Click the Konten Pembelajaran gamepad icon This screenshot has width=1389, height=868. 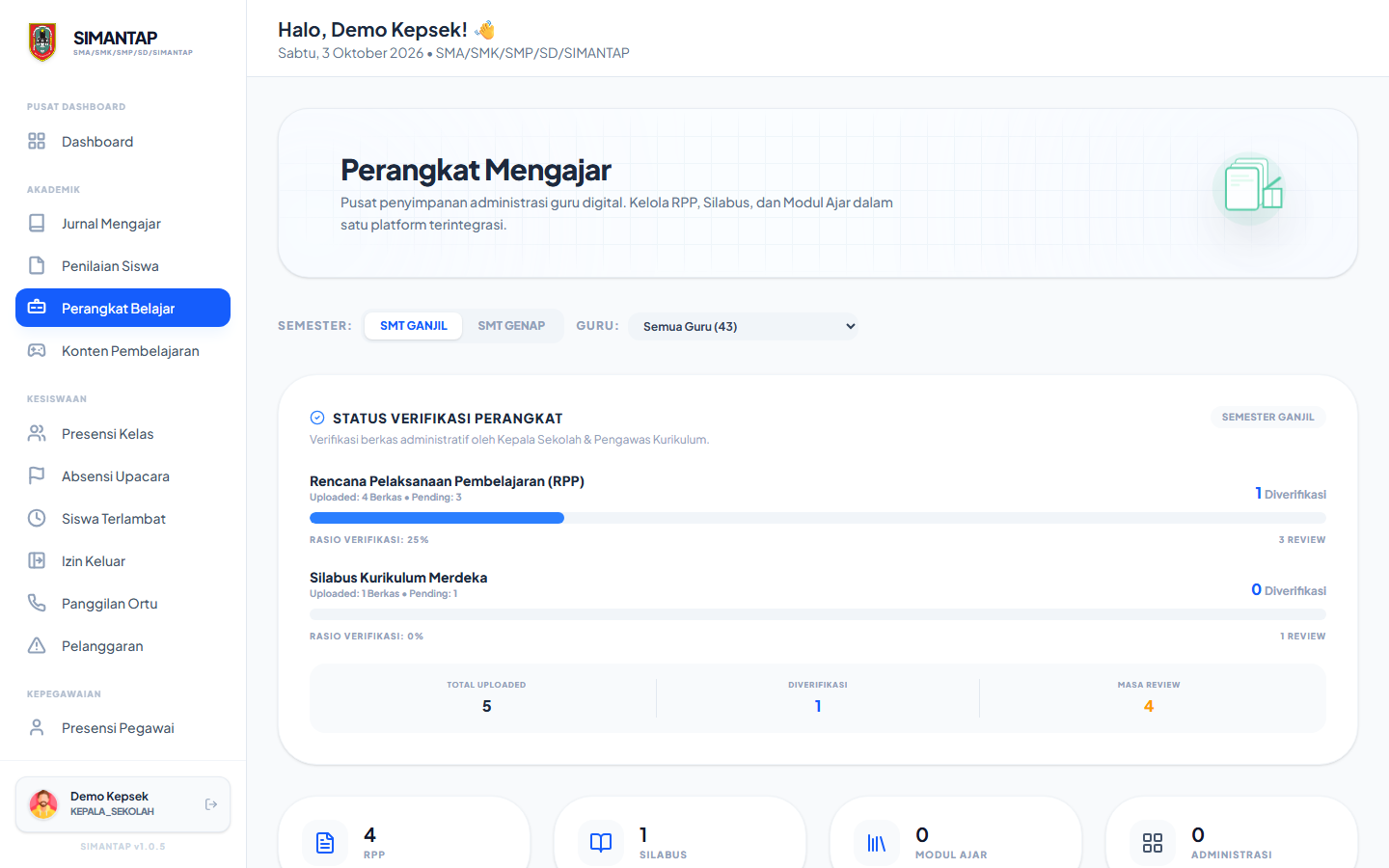point(37,351)
